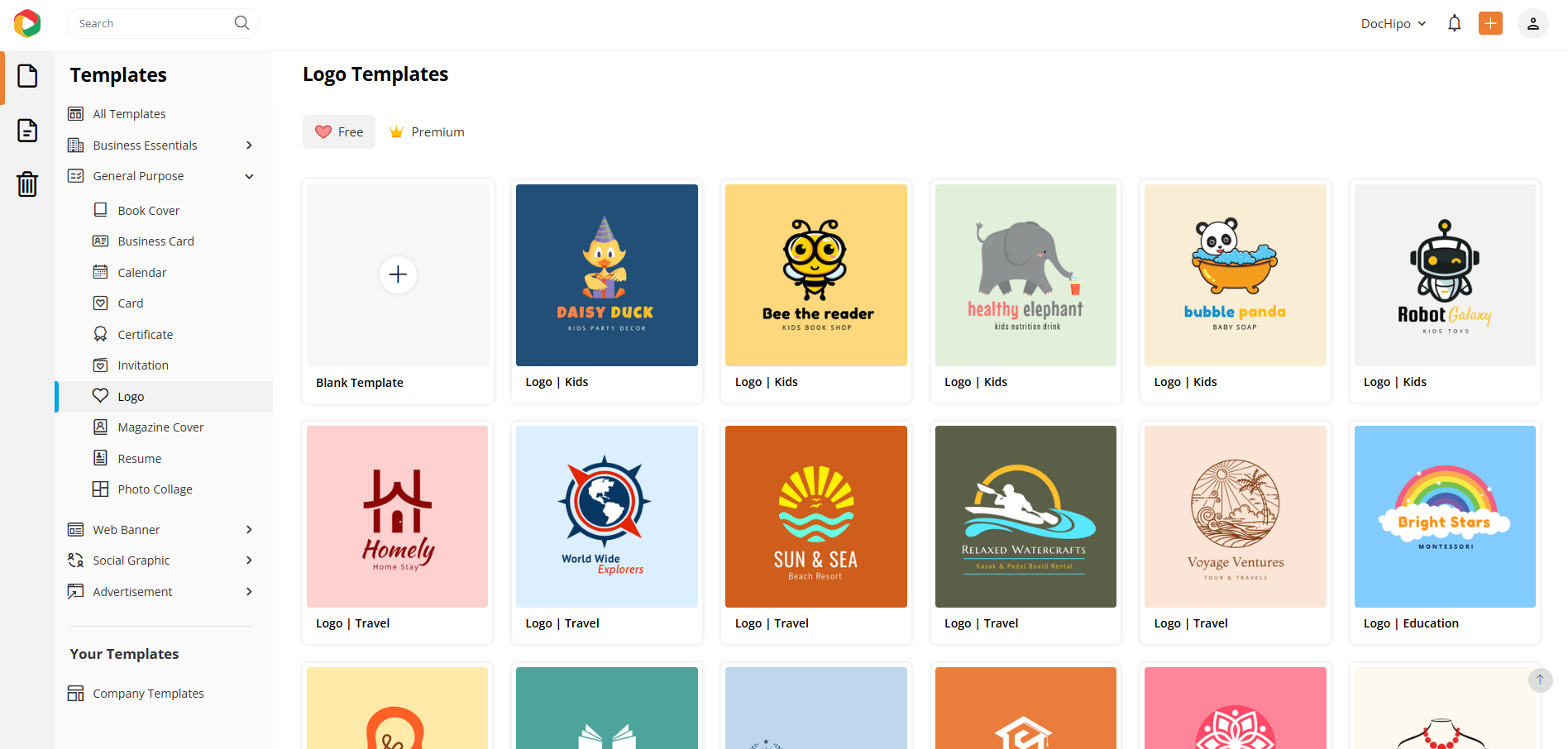Expand the Business Essentials section
Viewport: 1568px width, 749px height.
(x=248, y=145)
